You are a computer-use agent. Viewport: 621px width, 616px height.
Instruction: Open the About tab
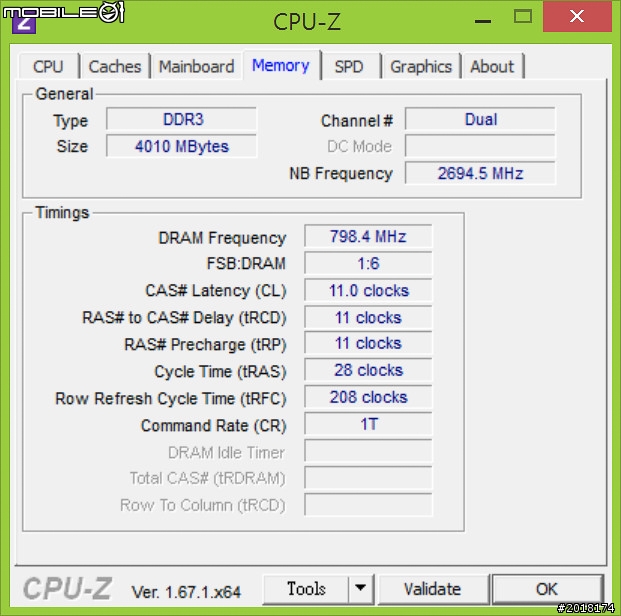[x=492, y=66]
